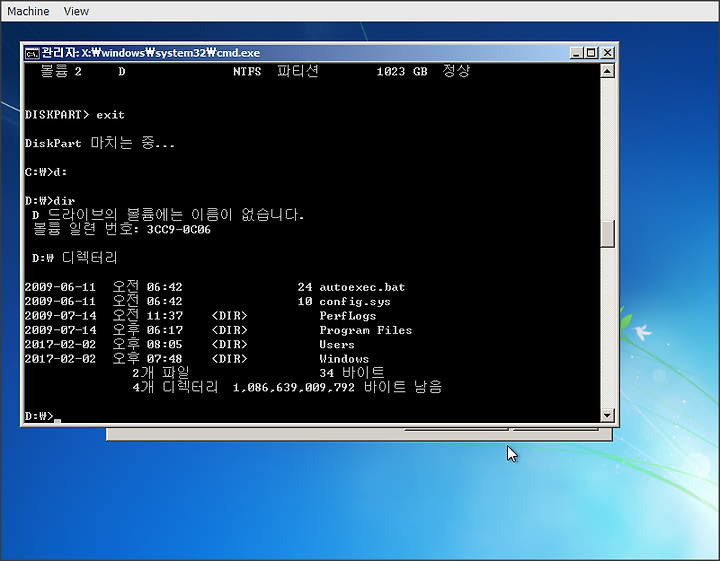
Task: Click the autoexec.bat file name
Action: pos(362,287)
